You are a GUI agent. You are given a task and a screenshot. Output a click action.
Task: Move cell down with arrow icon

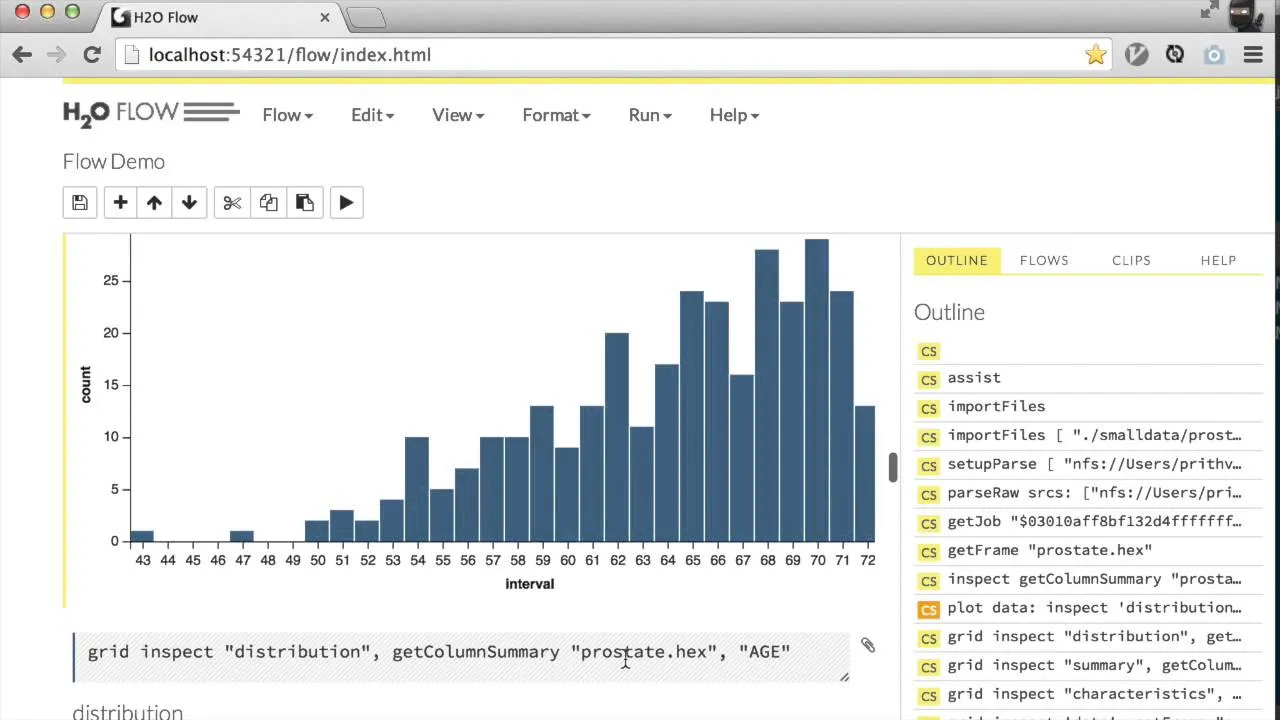point(189,203)
